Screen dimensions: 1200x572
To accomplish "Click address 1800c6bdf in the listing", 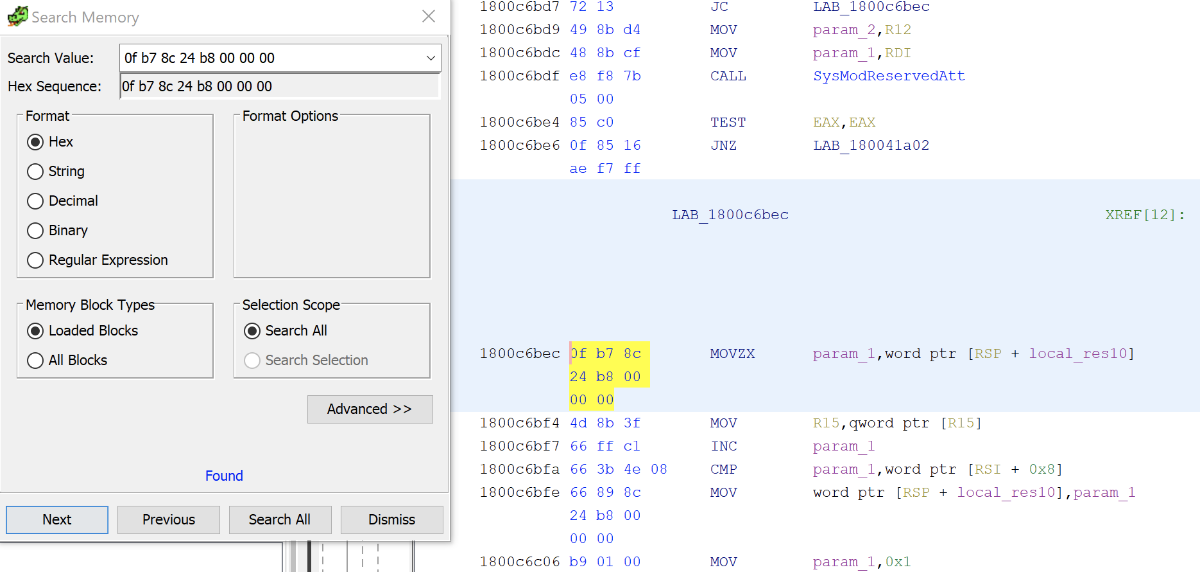I will pos(520,76).
